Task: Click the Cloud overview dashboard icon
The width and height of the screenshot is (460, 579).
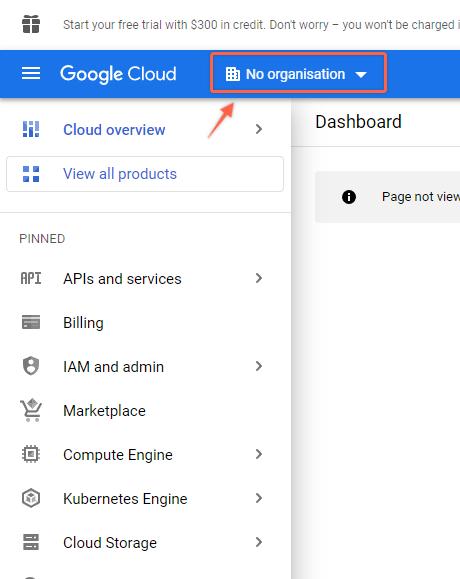Action: pos(31,129)
